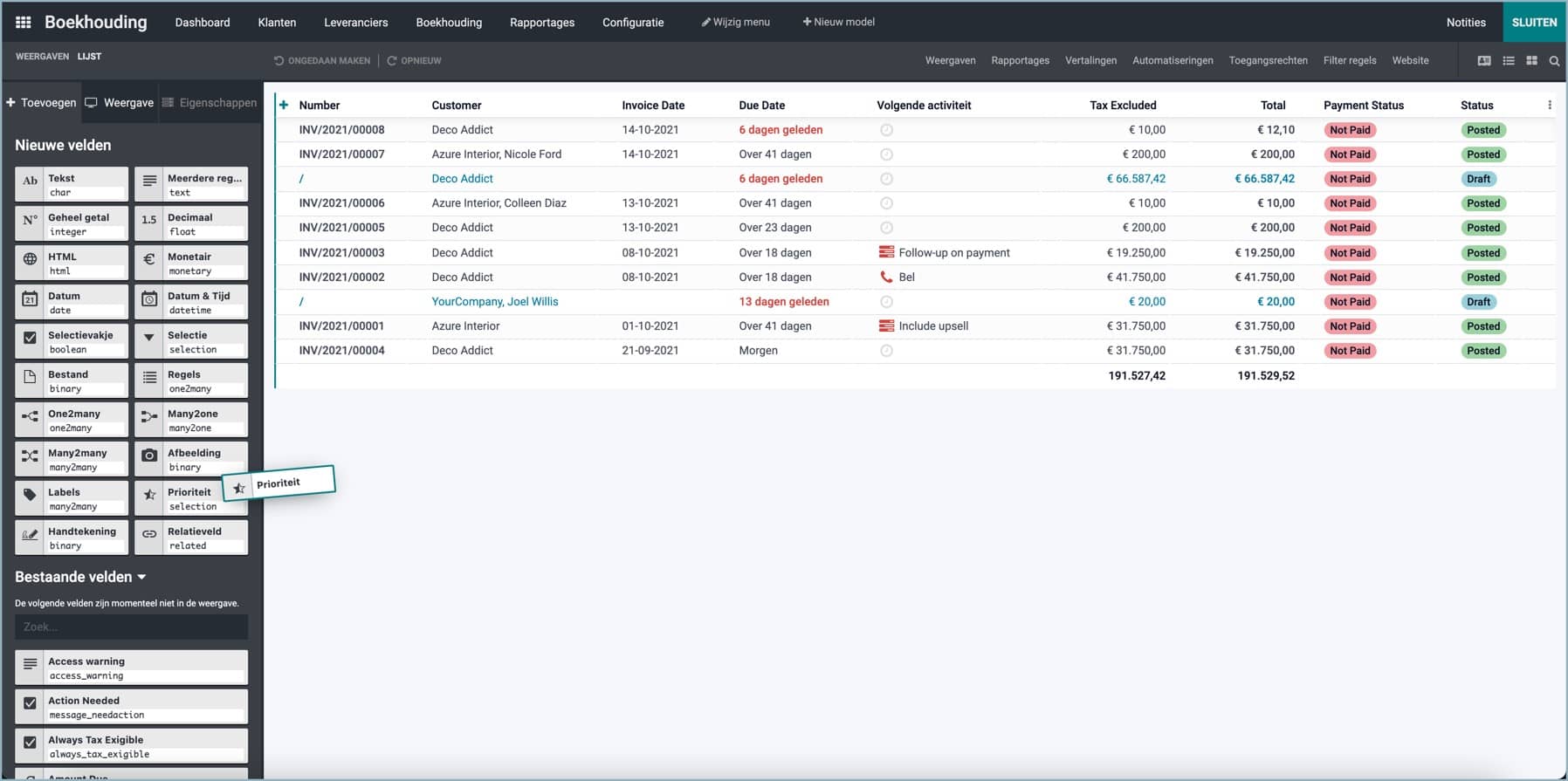Switch to the Weergave tab
This screenshot has height=781, width=1568.
120,103
